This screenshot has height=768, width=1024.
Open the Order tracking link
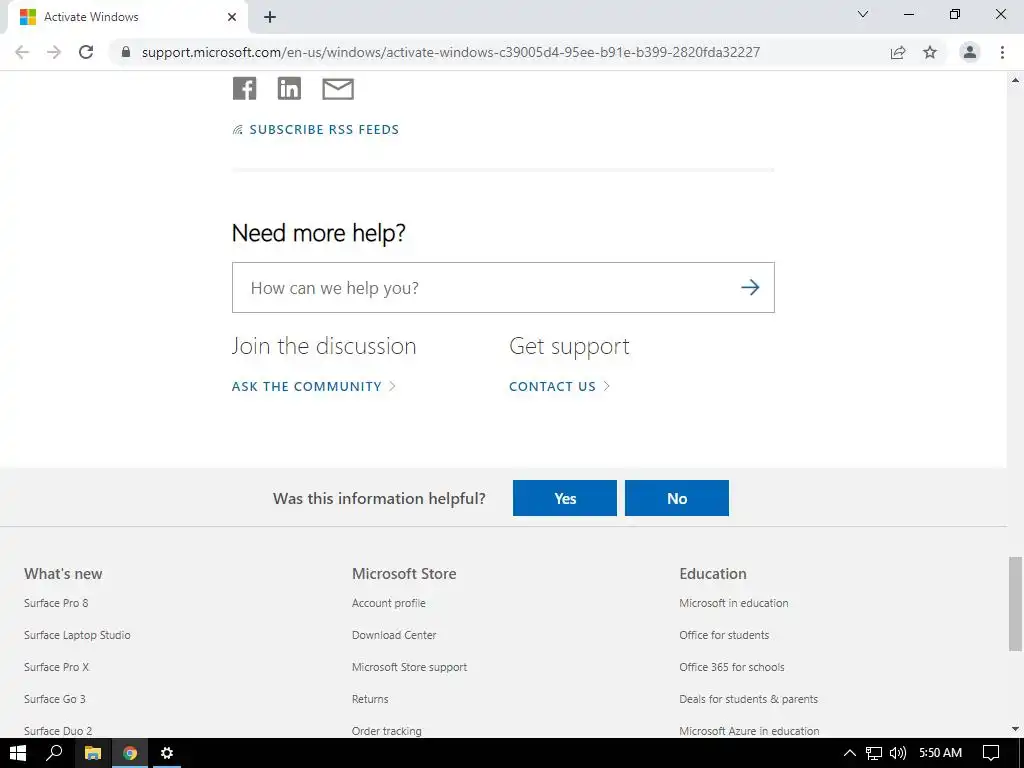387,731
